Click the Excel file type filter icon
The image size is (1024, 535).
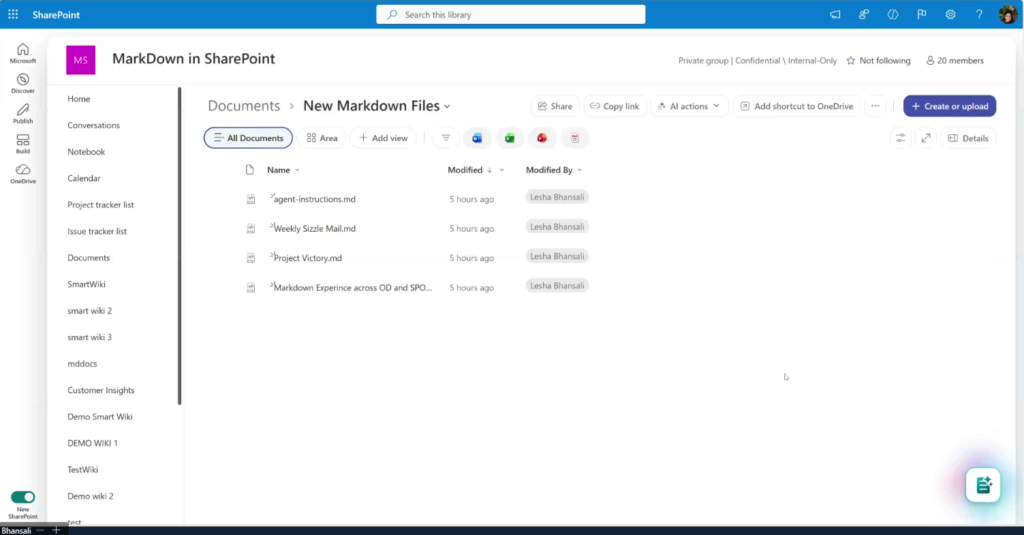509,138
